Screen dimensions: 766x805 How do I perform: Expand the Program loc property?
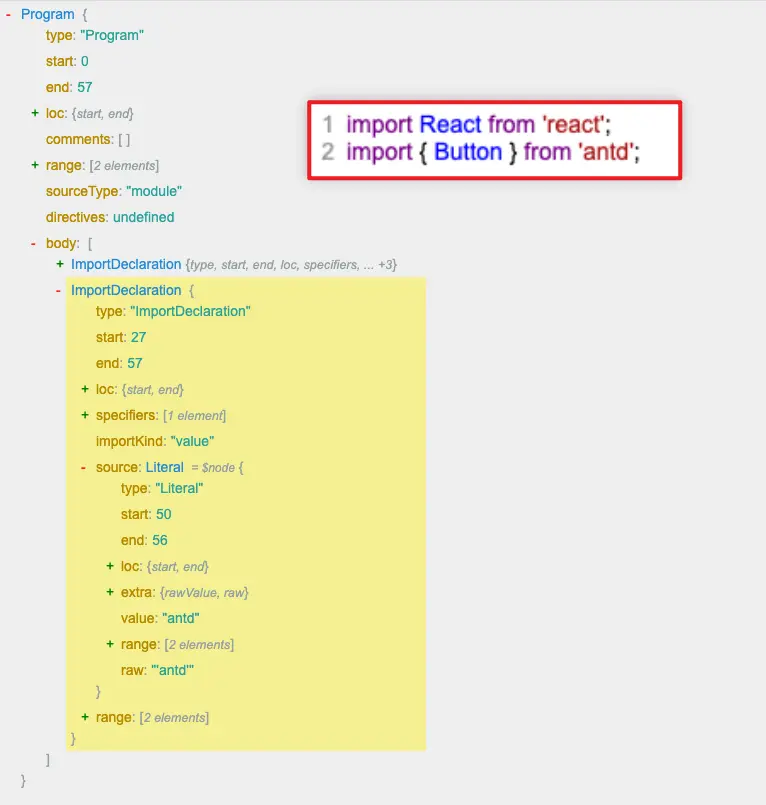click(35, 113)
